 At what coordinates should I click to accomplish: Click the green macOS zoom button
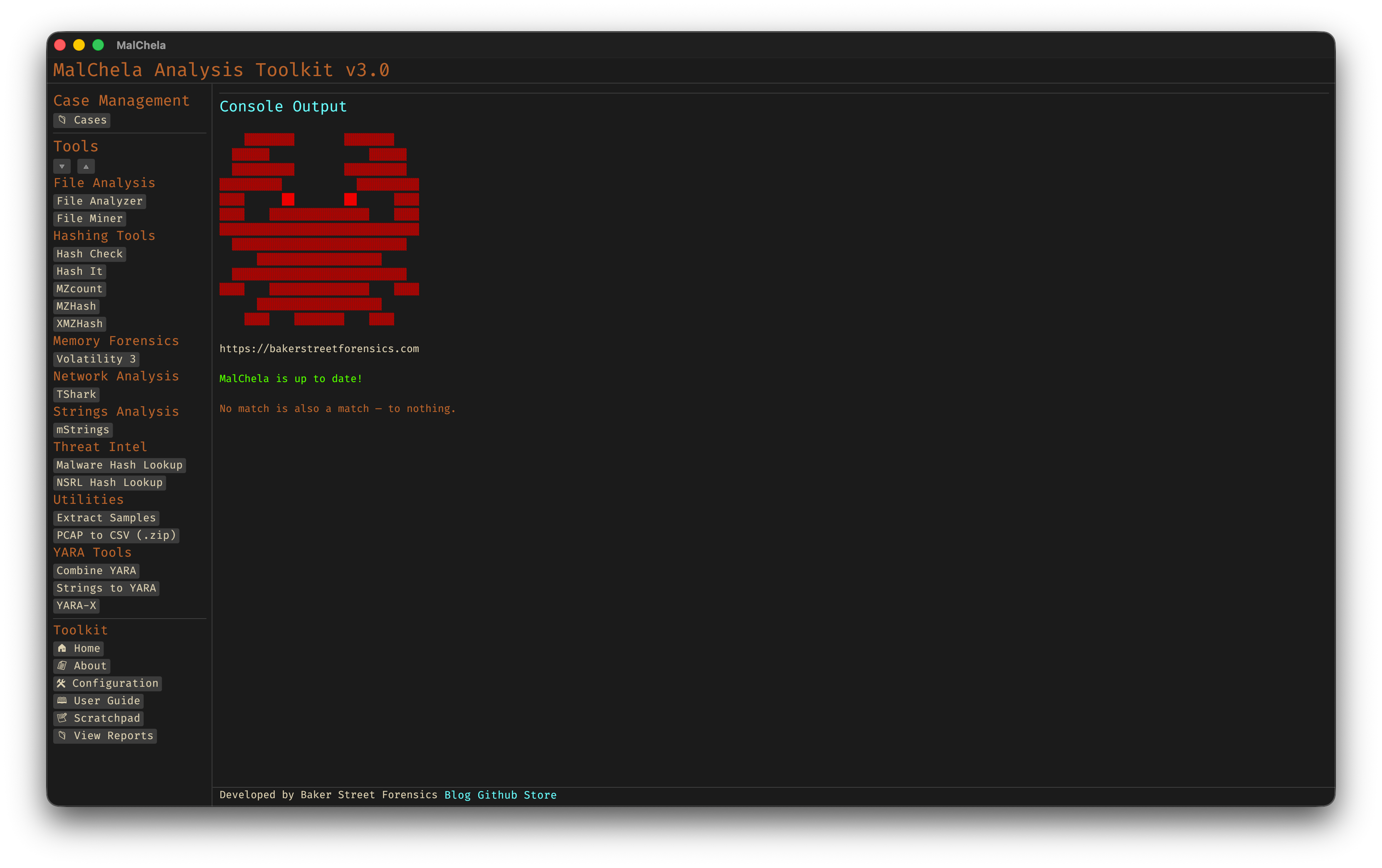tap(98, 45)
